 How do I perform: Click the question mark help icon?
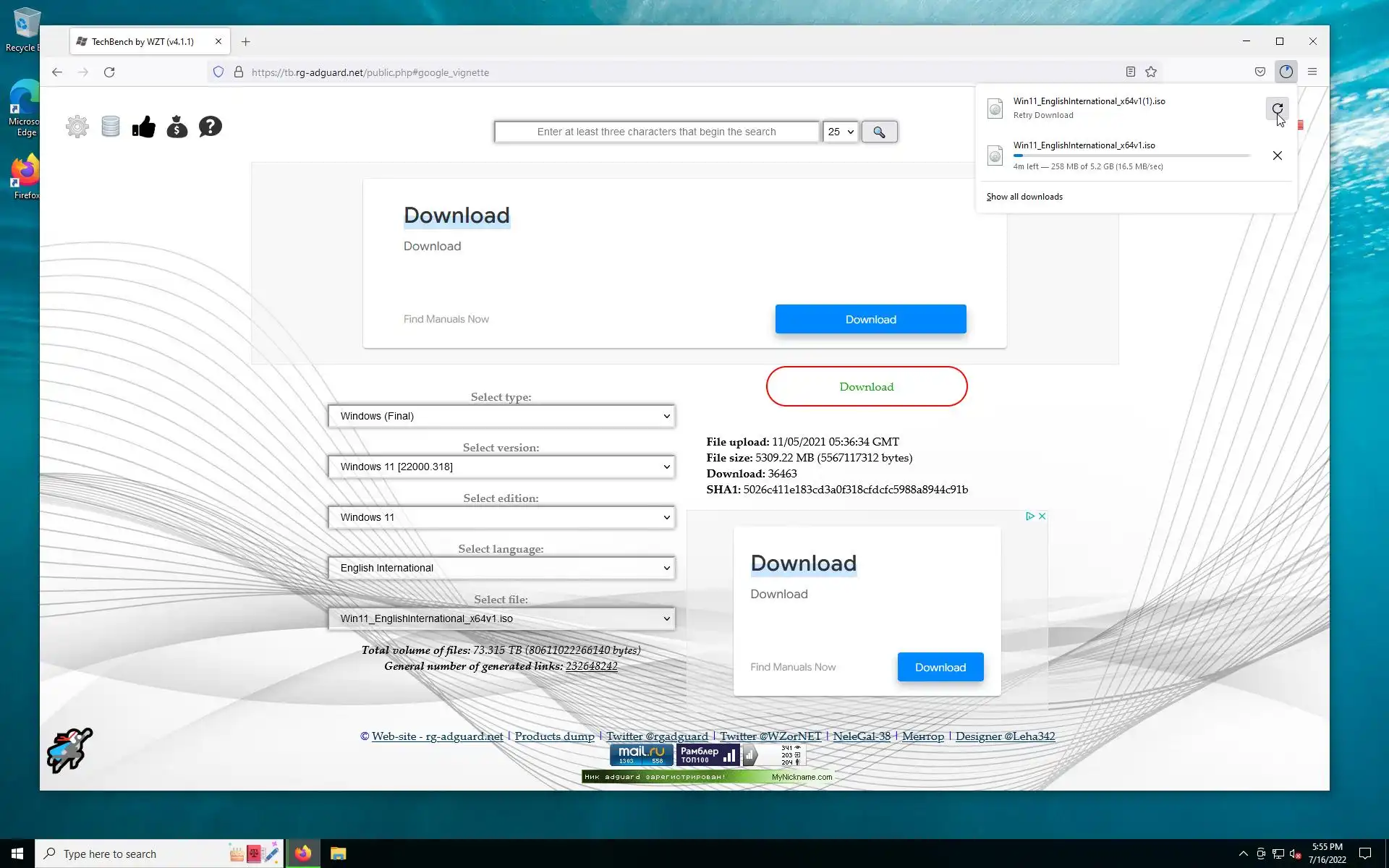211,127
